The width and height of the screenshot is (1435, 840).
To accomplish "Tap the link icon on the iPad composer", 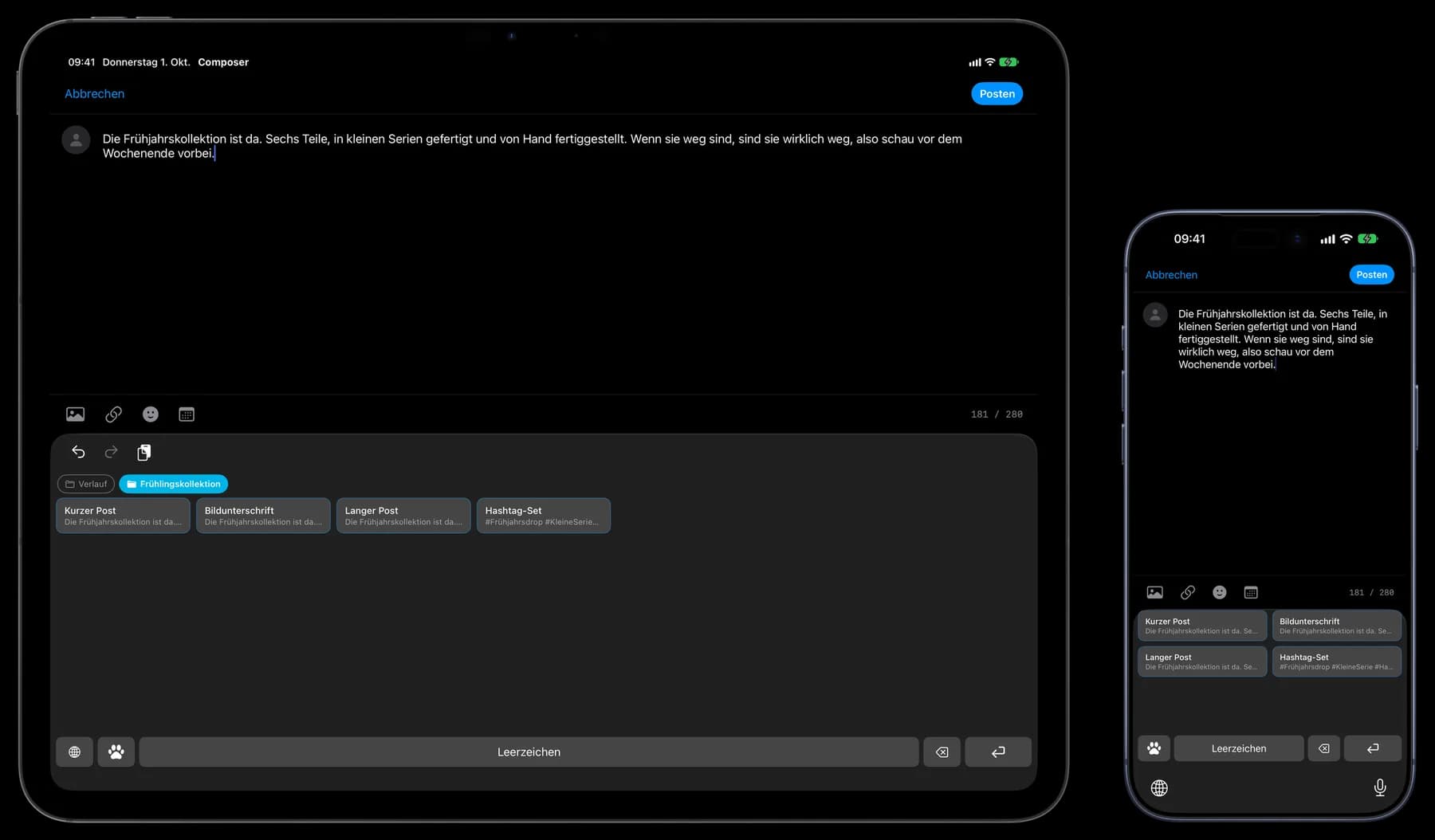I will pos(113,414).
